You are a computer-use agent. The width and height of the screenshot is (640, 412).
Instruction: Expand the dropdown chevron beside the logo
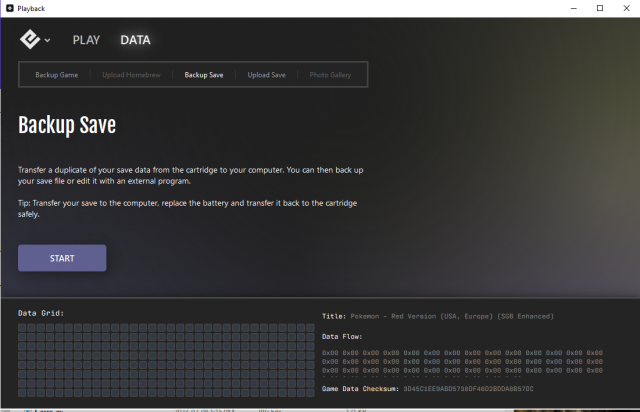pyautogui.click(x=47, y=41)
